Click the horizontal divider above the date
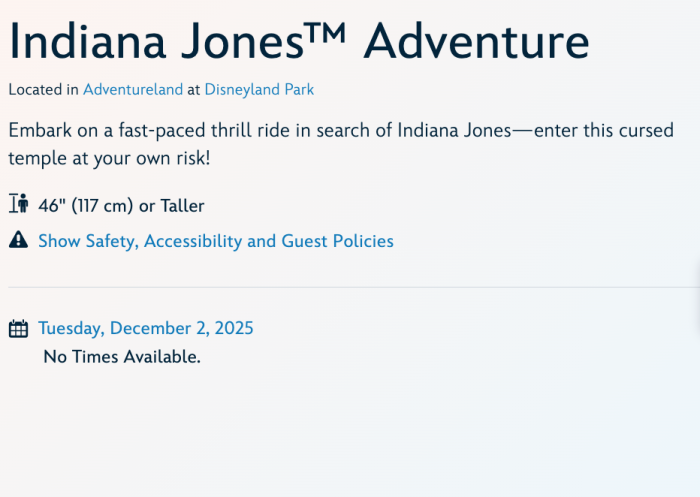700x497 pixels. point(350,288)
